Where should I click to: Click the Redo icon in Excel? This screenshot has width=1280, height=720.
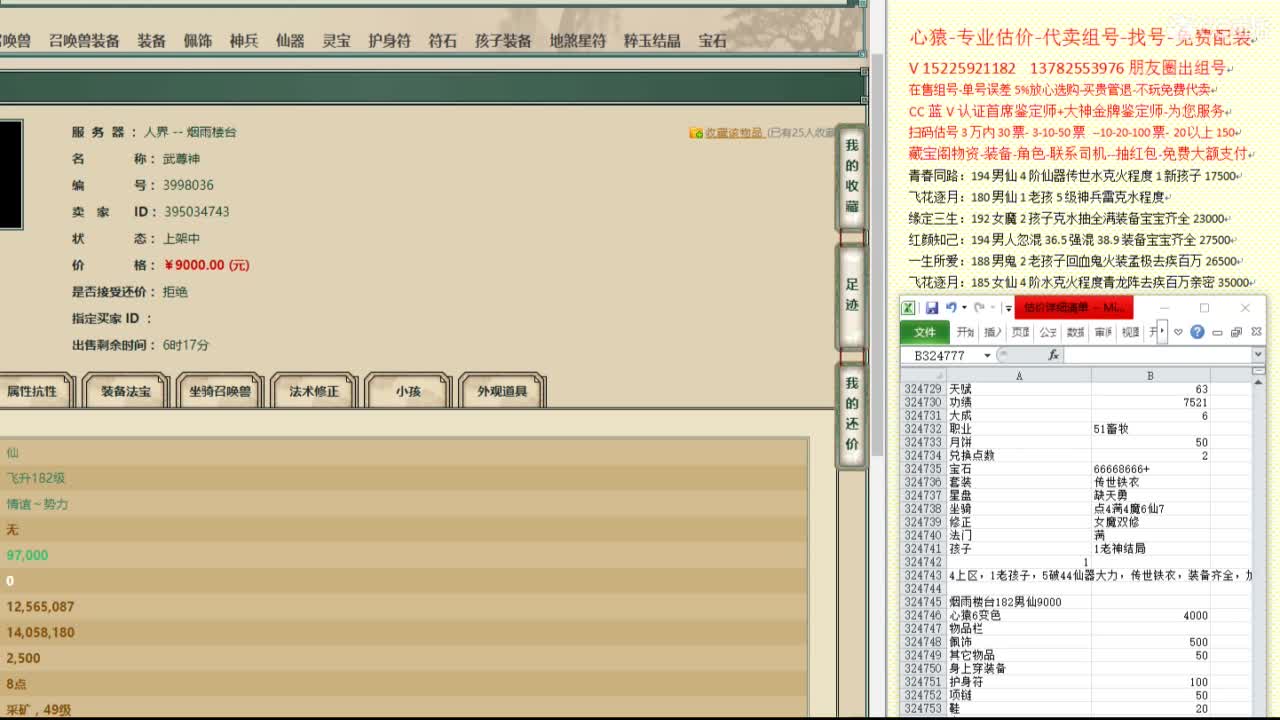[979, 308]
